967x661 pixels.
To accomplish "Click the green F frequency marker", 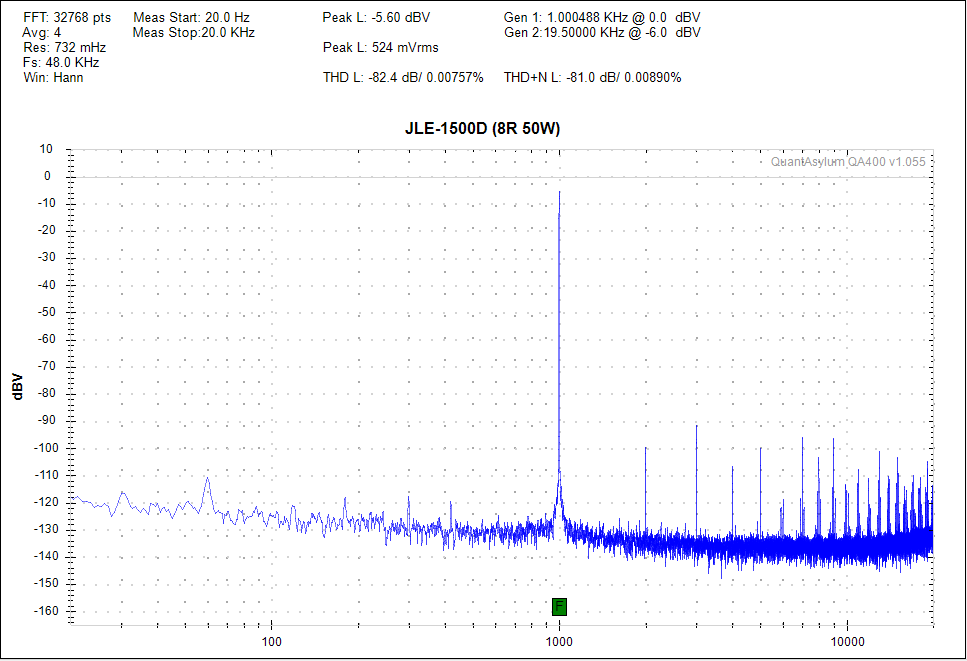I will pos(559,607).
